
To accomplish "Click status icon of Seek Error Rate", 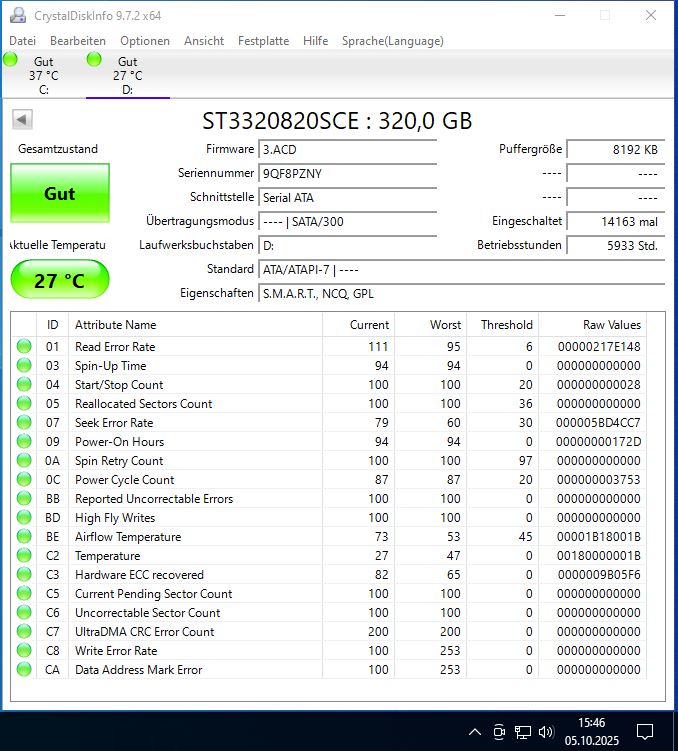I will click(24, 422).
